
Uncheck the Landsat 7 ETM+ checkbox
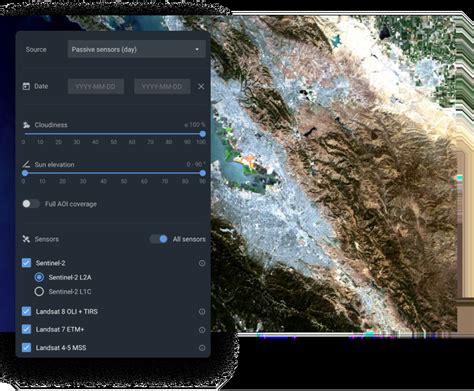tap(26, 329)
